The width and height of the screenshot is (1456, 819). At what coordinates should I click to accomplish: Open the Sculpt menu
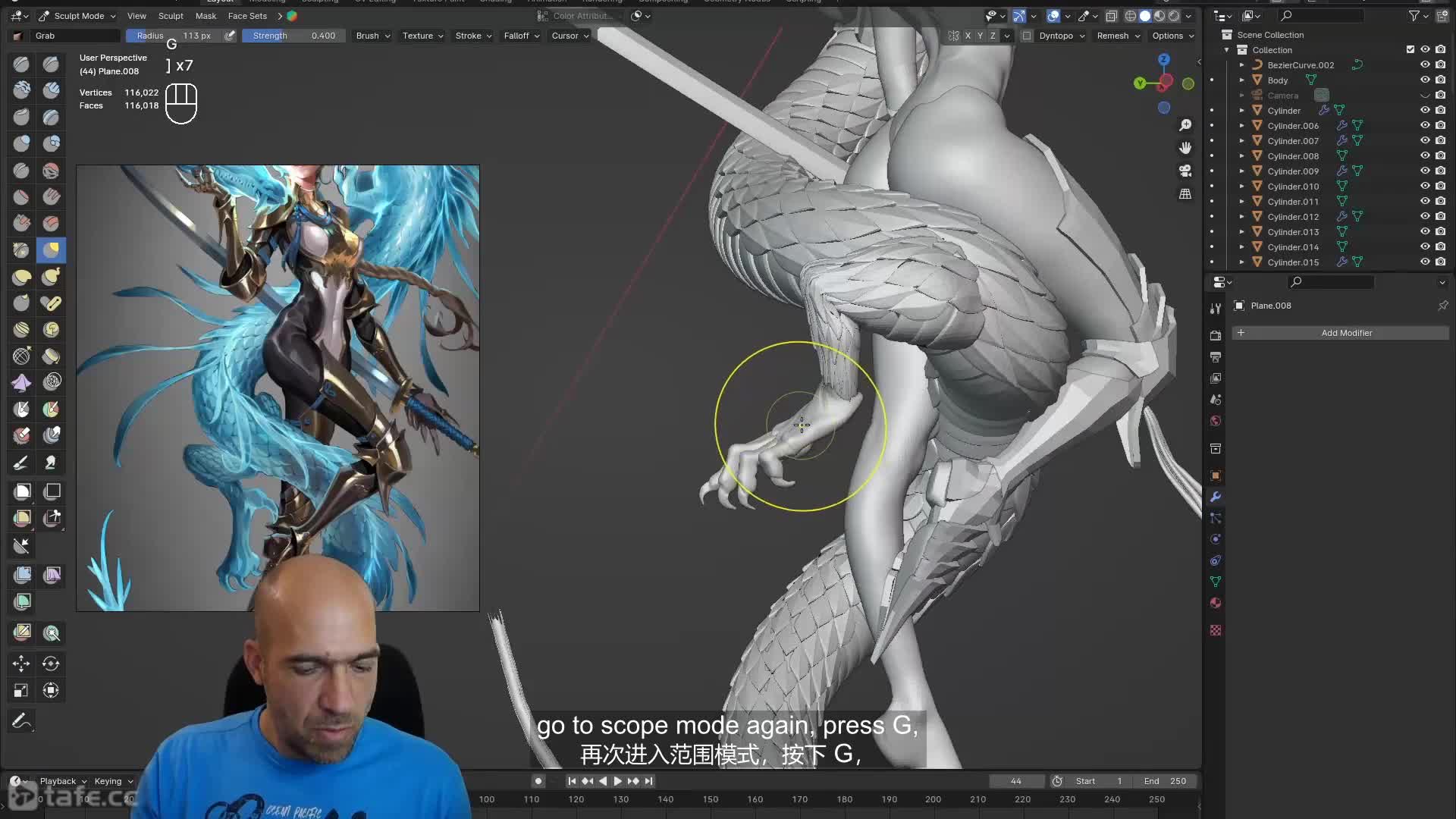point(171,16)
